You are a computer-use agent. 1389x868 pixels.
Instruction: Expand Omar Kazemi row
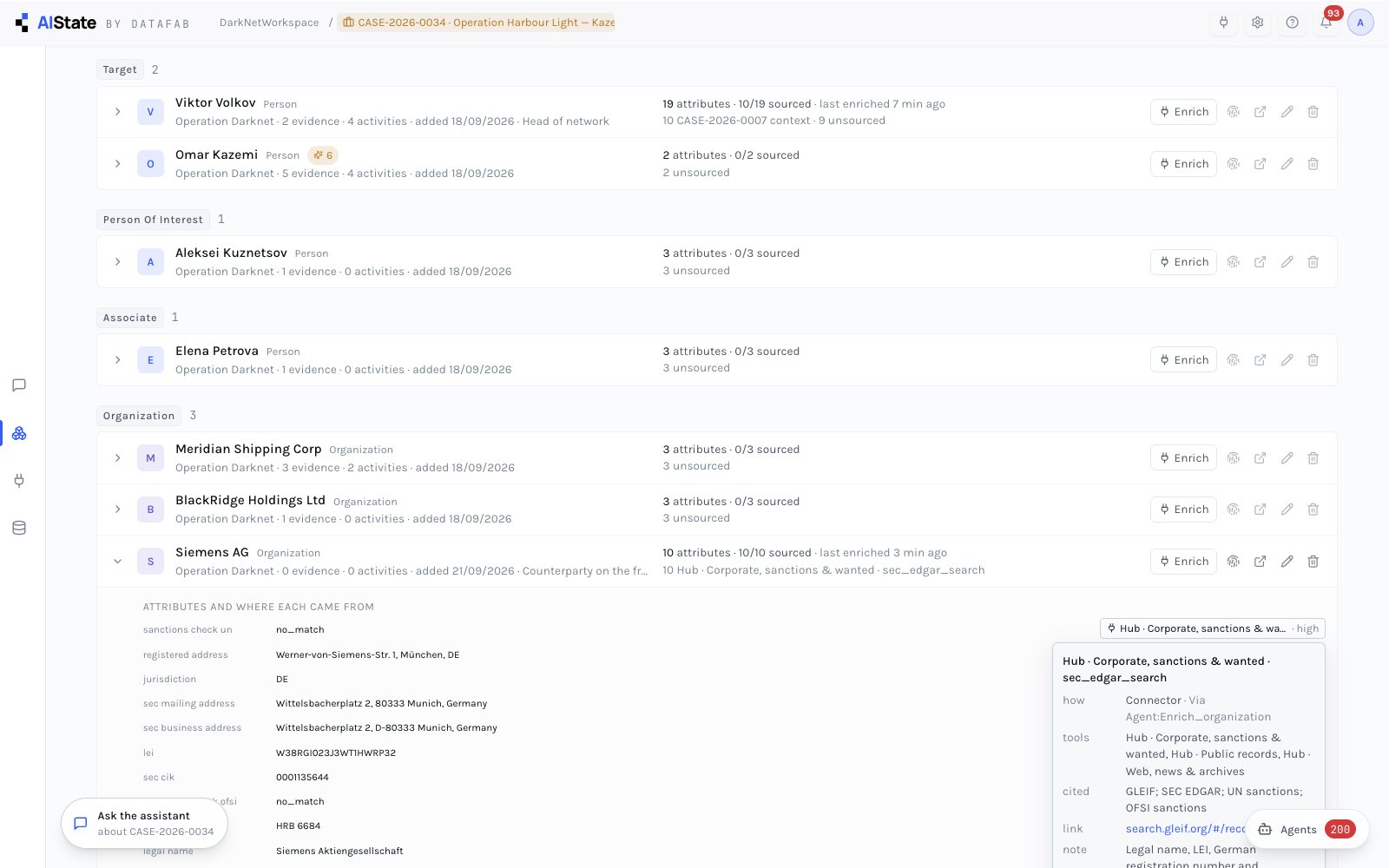coord(117,164)
